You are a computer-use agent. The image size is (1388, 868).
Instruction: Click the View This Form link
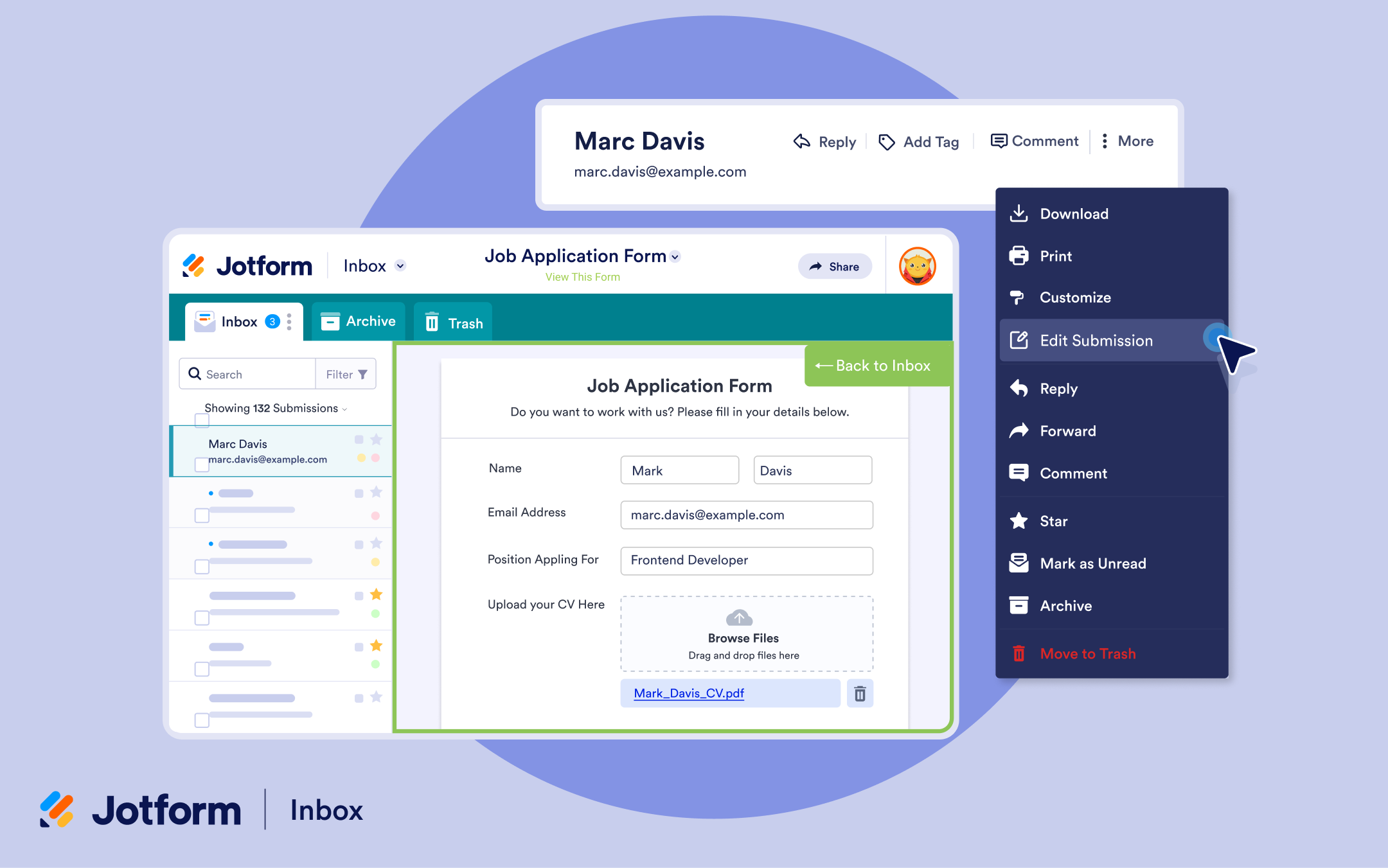pyautogui.click(x=582, y=276)
